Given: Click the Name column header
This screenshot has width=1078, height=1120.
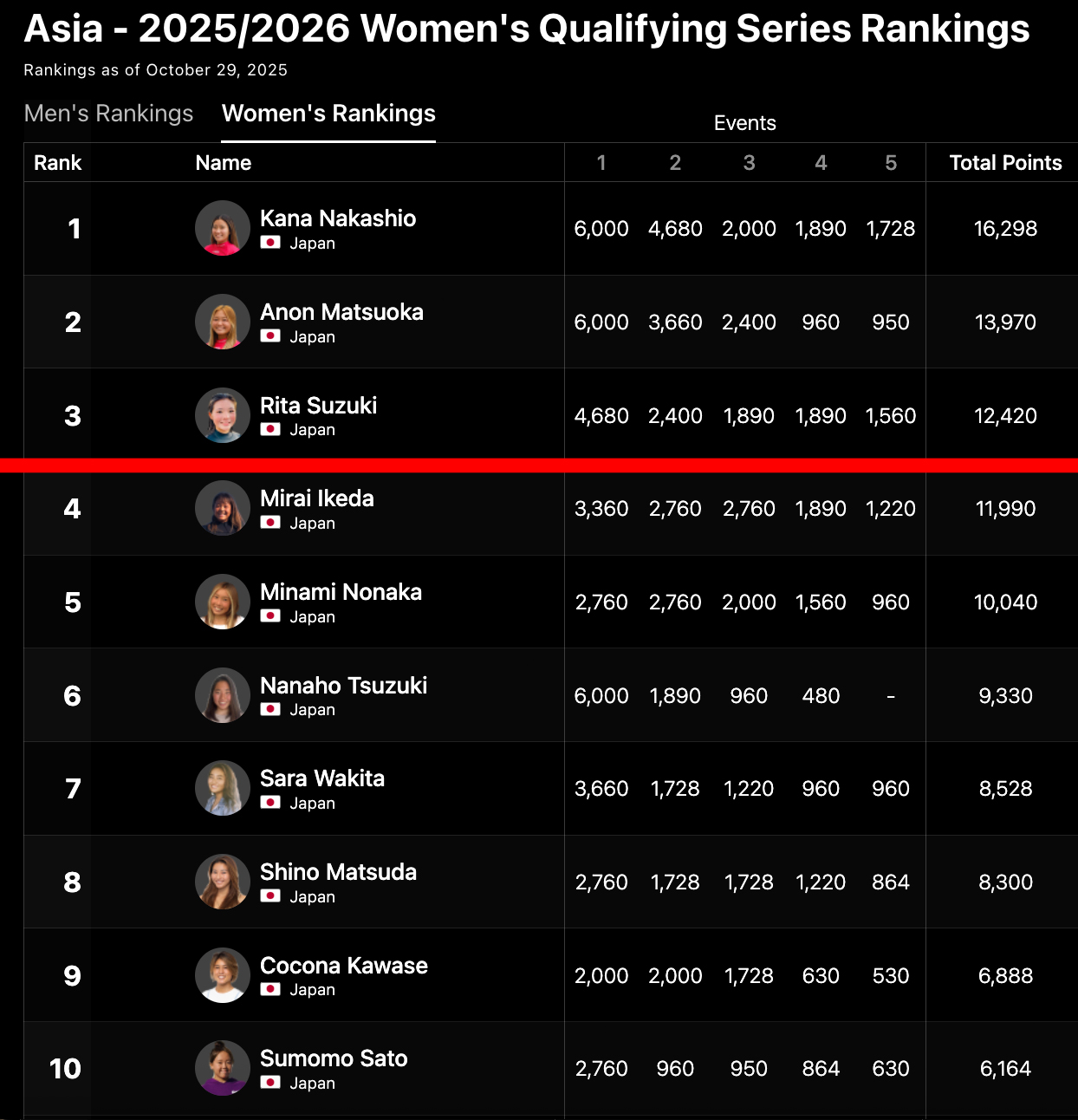Looking at the screenshot, I should [x=224, y=163].
